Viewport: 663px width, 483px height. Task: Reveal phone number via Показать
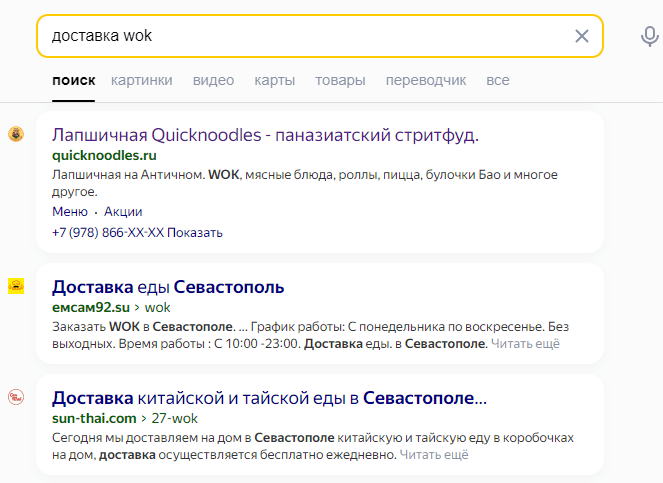194,232
